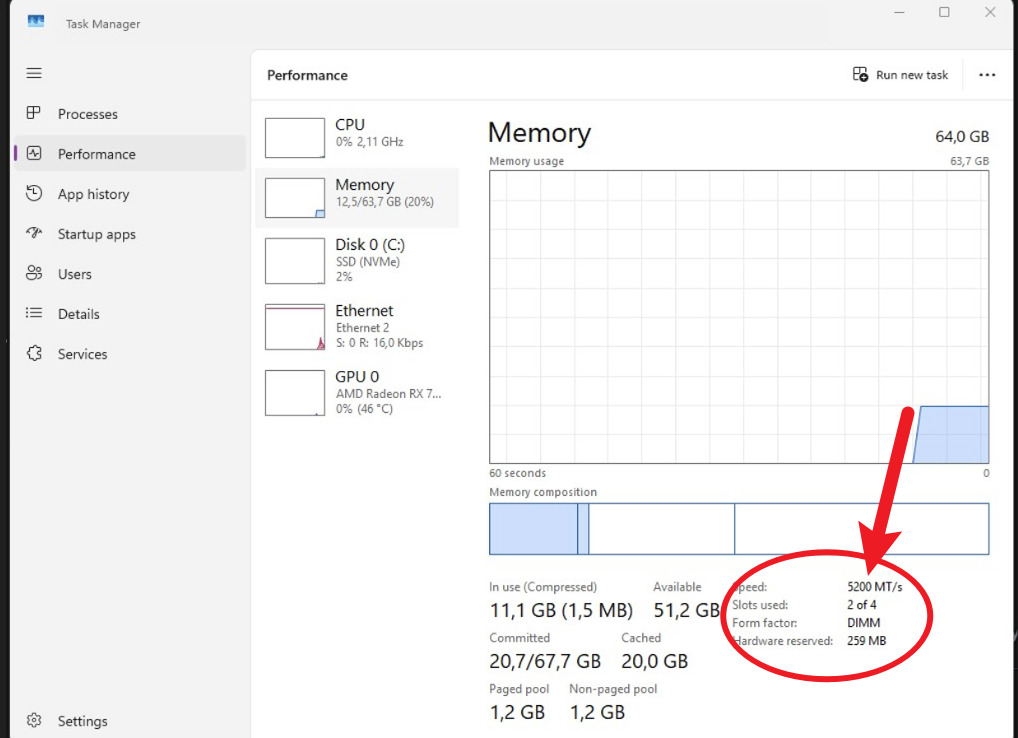Open the Services puzzle icon
The height and width of the screenshot is (738, 1018).
[x=34, y=354]
